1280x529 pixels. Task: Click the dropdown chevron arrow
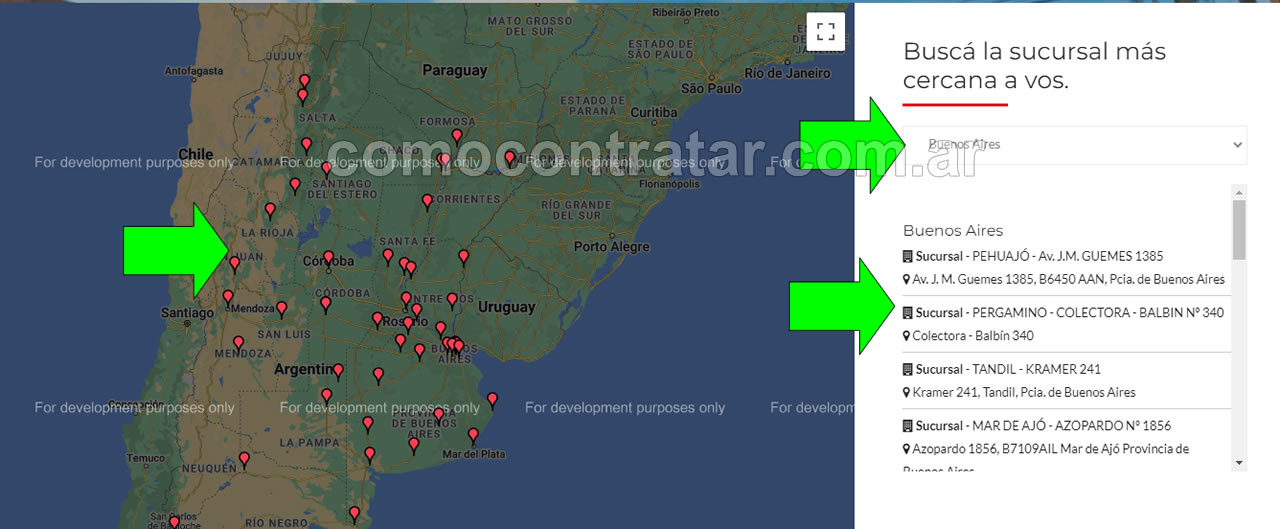[x=1237, y=145]
